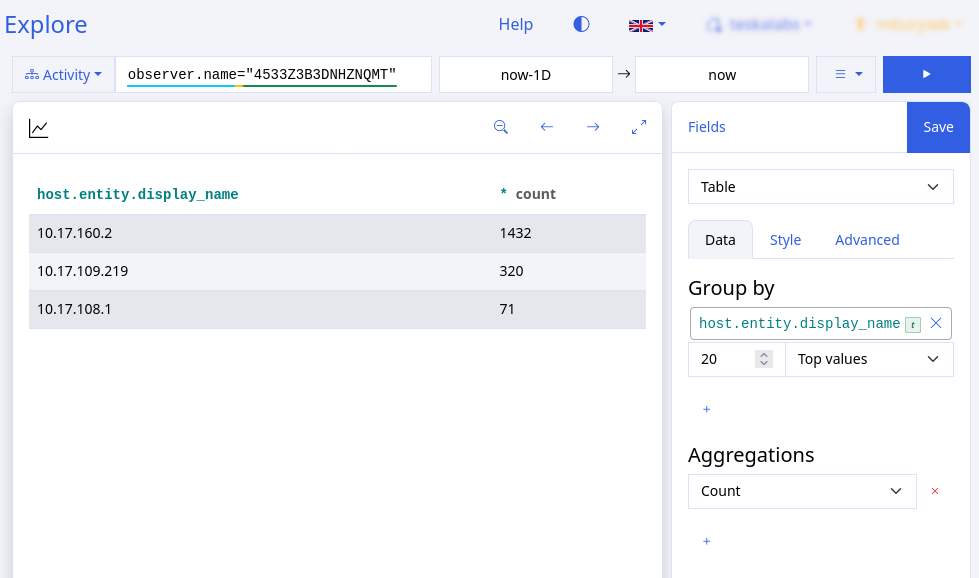The height and width of the screenshot is (578, 979).
Task: Switch to the Style tab
Action: (785, 240)
